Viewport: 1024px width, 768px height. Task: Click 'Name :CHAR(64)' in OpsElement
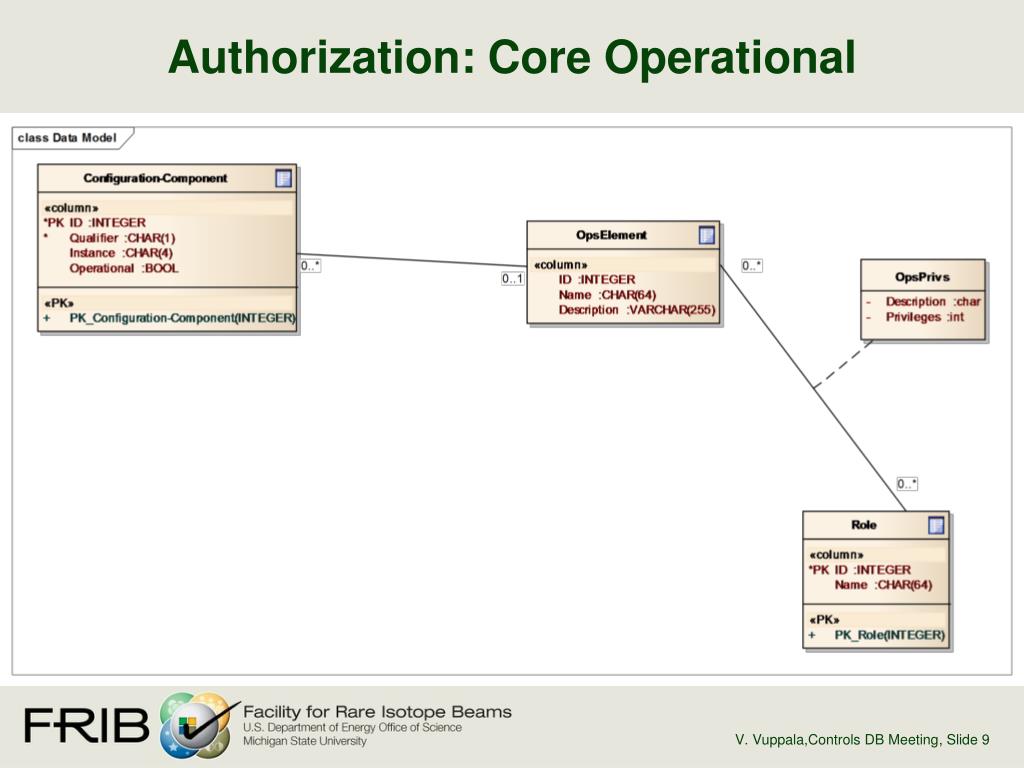click(x=607, y=295)
